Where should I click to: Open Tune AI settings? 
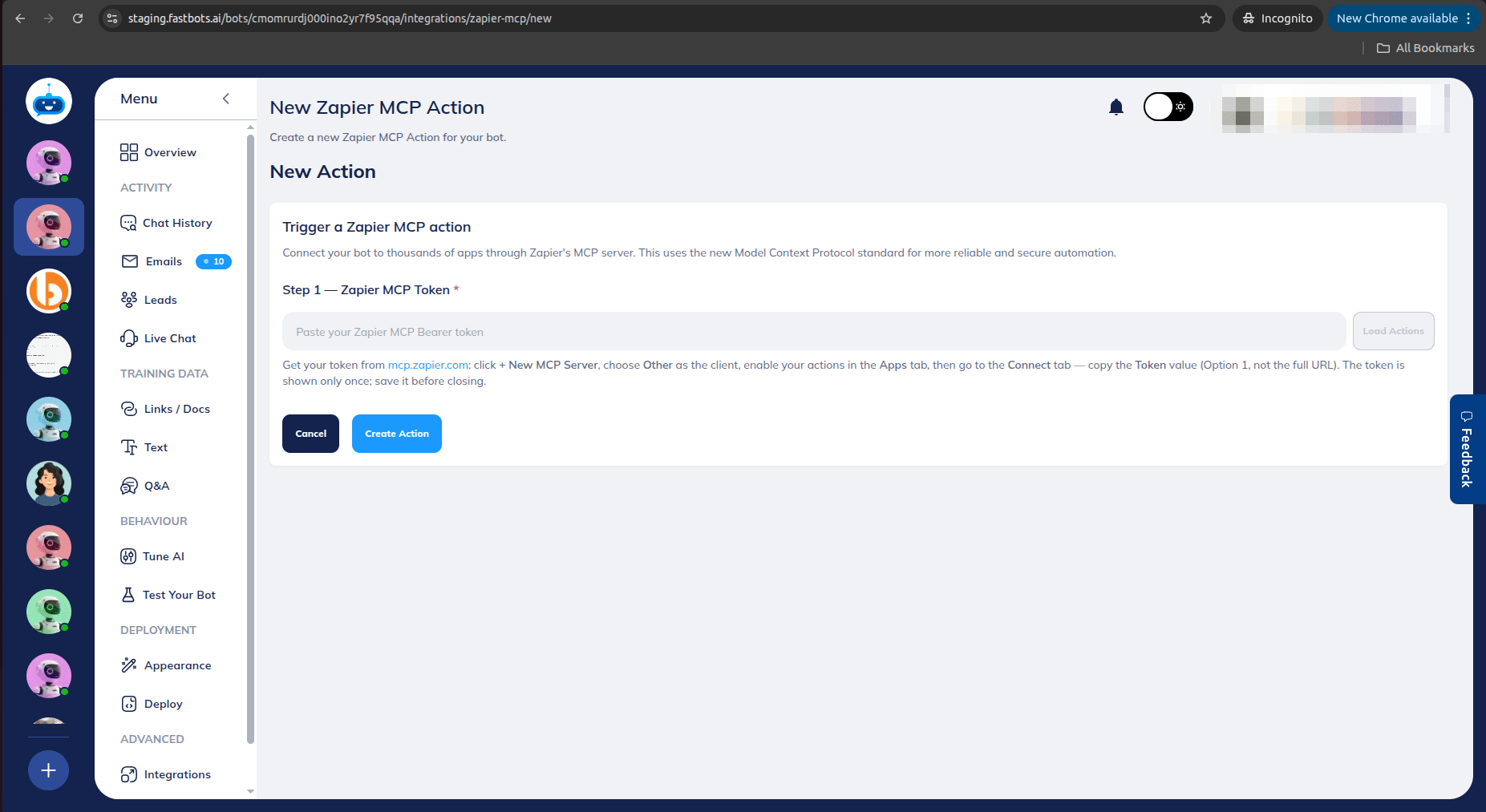tap(152, 556)
